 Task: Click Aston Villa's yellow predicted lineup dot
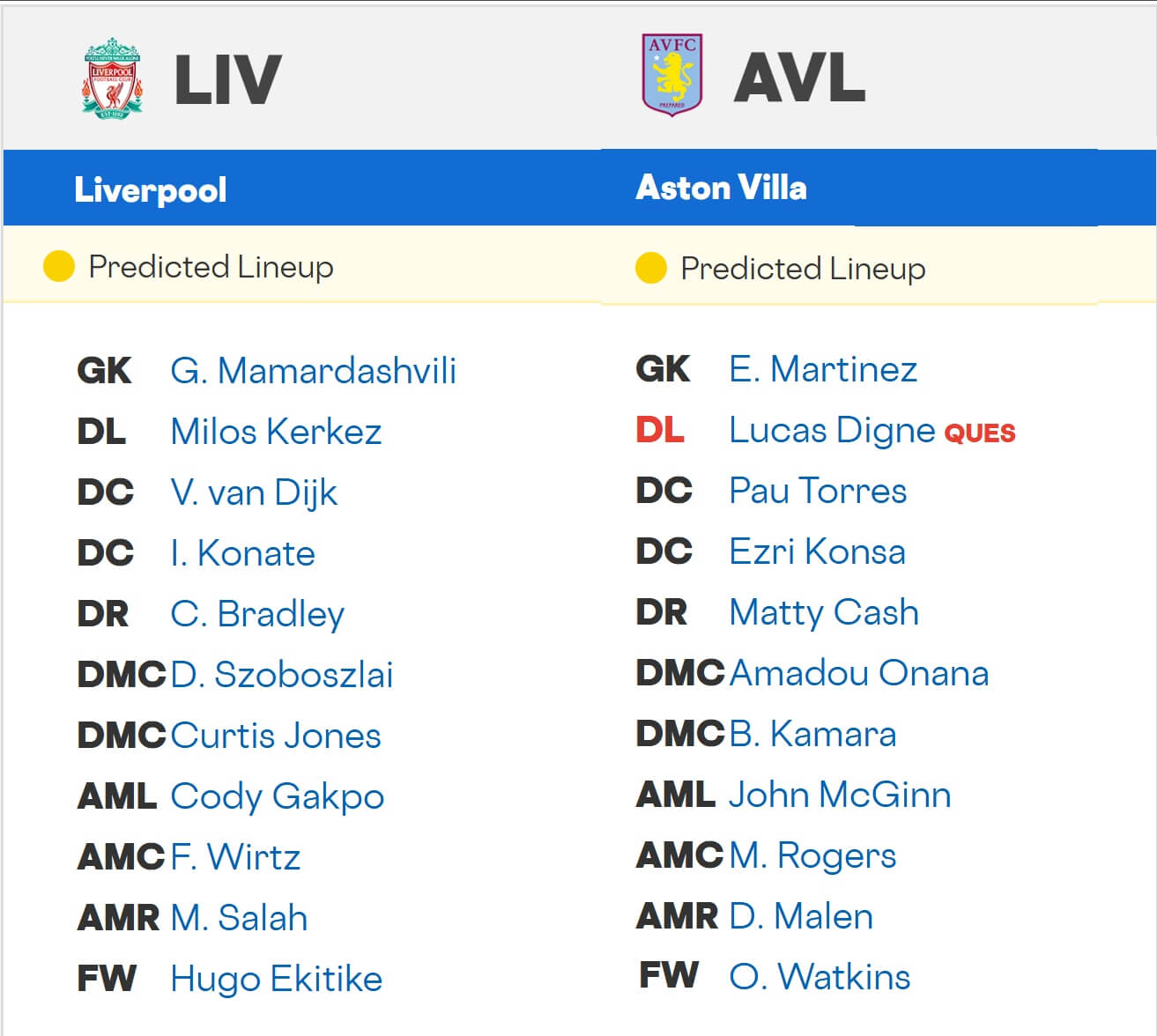(x=650, y=268)
